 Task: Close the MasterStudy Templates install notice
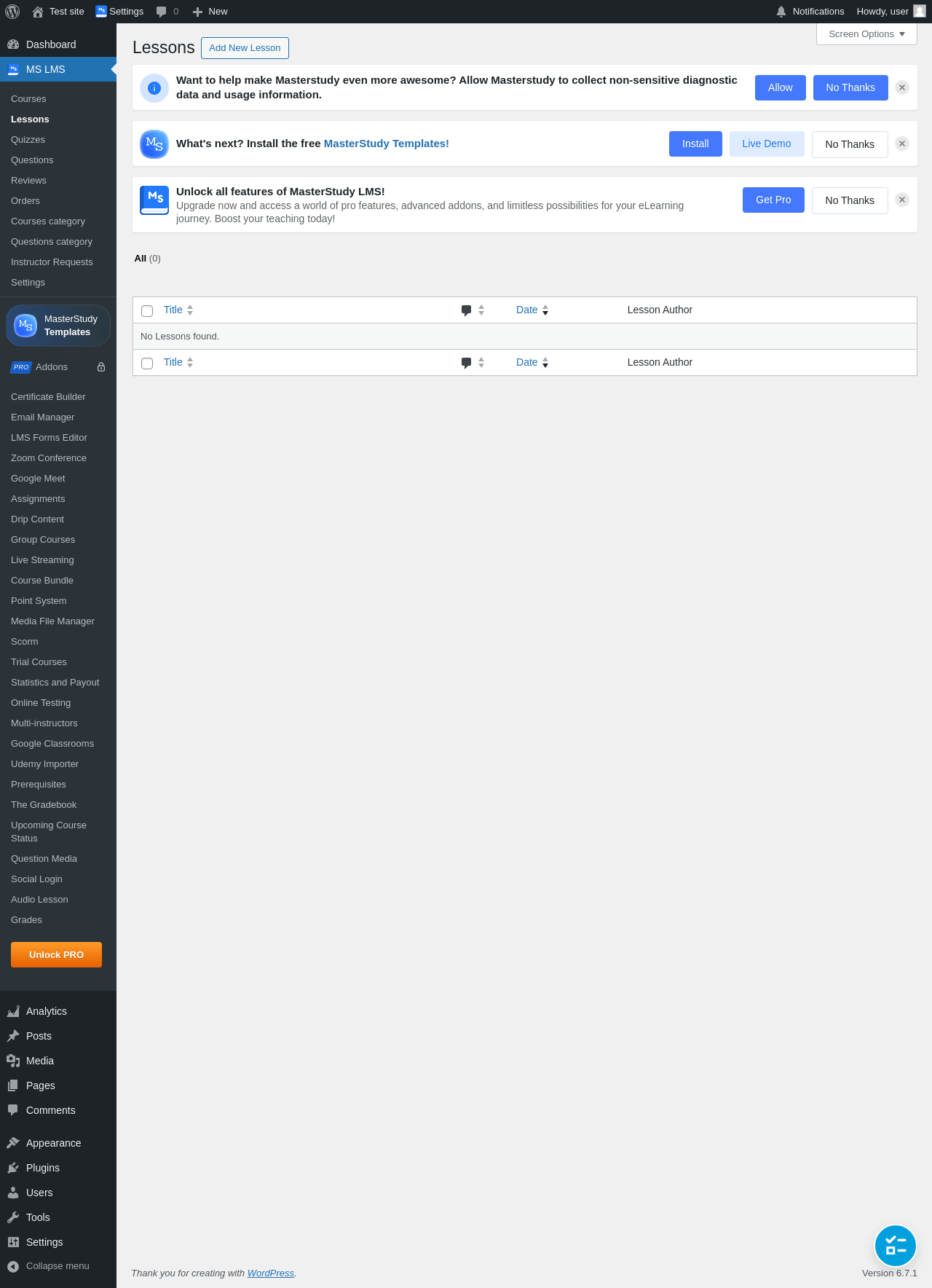click(x=902, y=144)
